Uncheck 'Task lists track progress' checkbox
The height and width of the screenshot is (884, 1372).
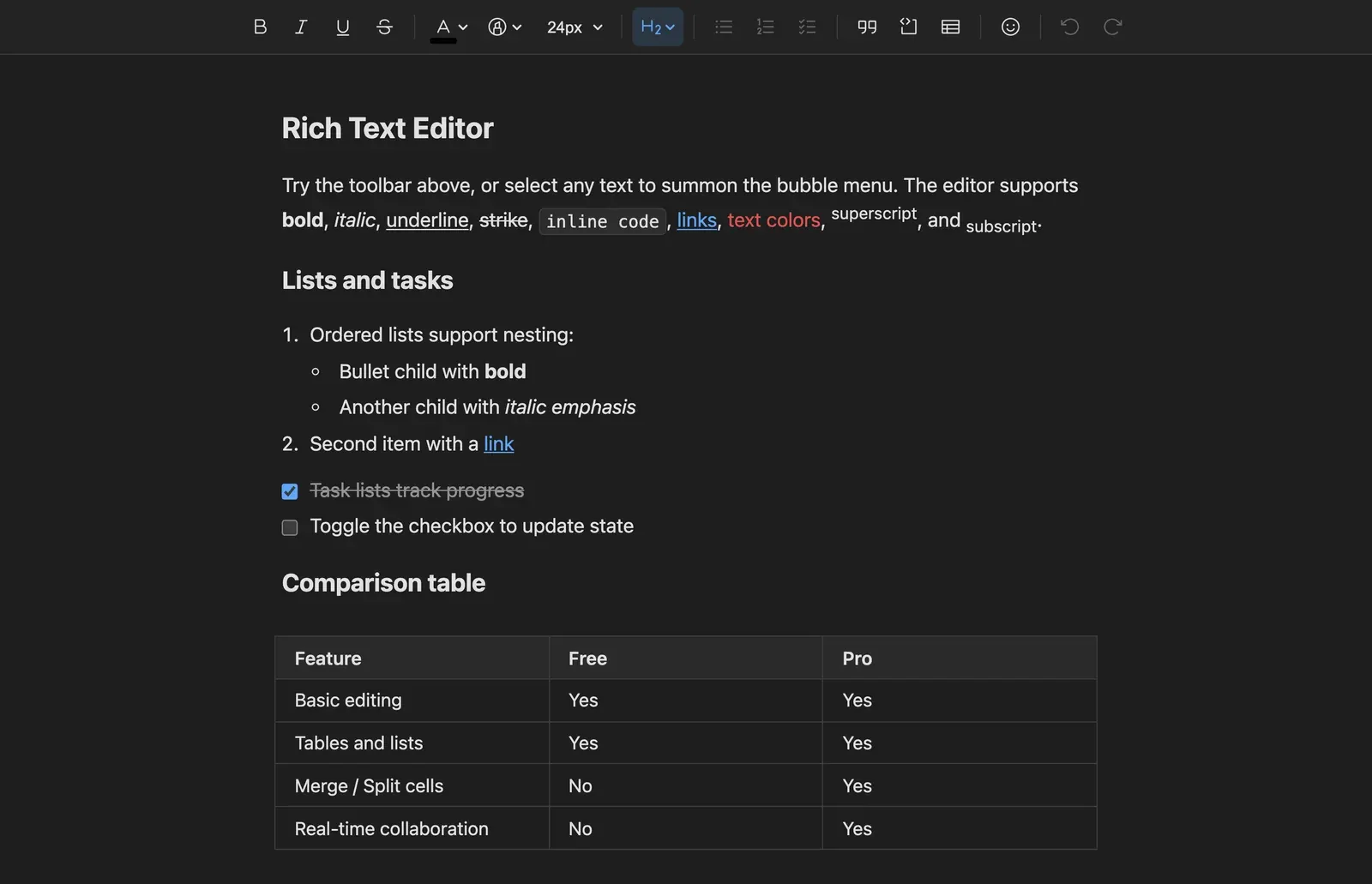point(290,491)
